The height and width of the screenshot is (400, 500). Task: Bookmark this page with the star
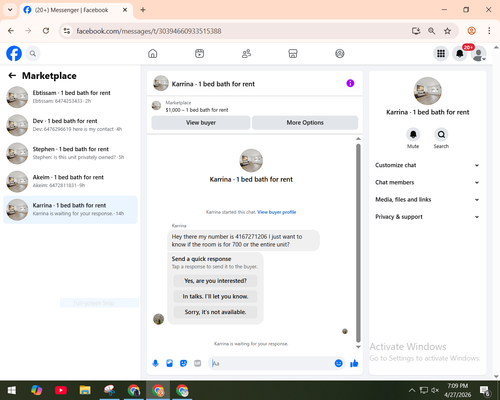447,31
